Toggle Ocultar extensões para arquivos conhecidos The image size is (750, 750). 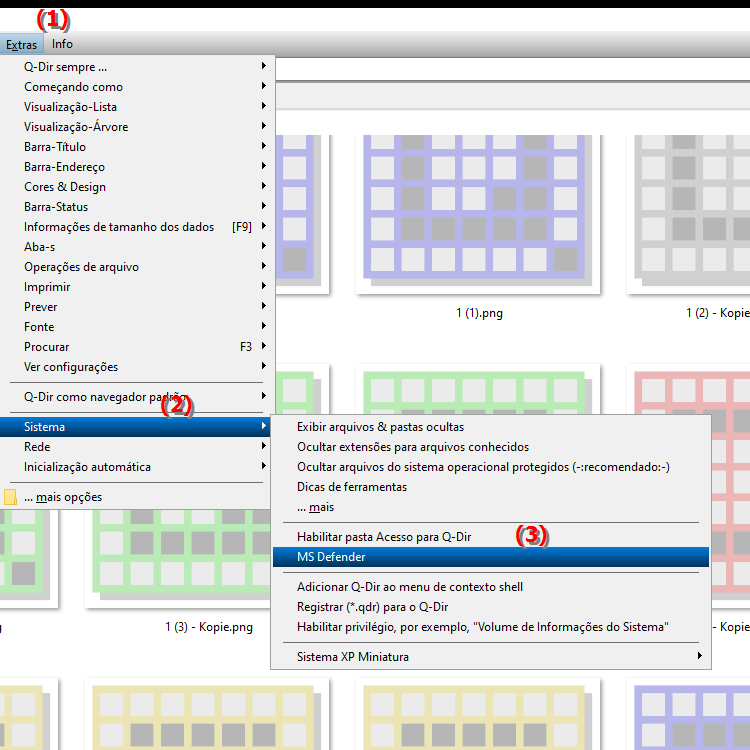[x=491, y=447]
